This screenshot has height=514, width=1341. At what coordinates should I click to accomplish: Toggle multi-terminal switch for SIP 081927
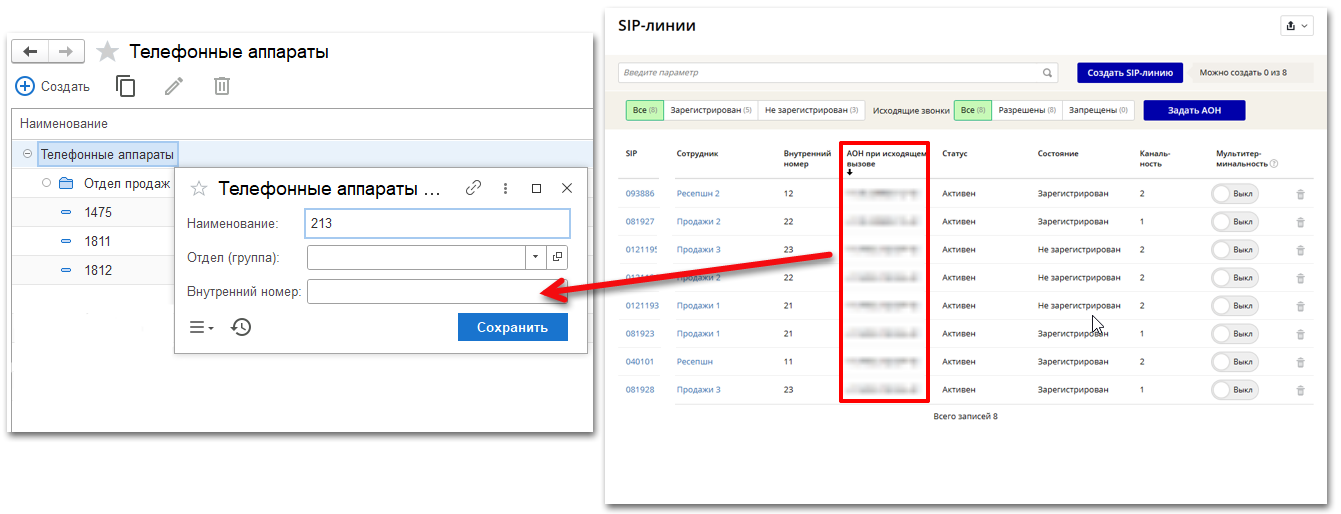click(x=1234, y=222)
